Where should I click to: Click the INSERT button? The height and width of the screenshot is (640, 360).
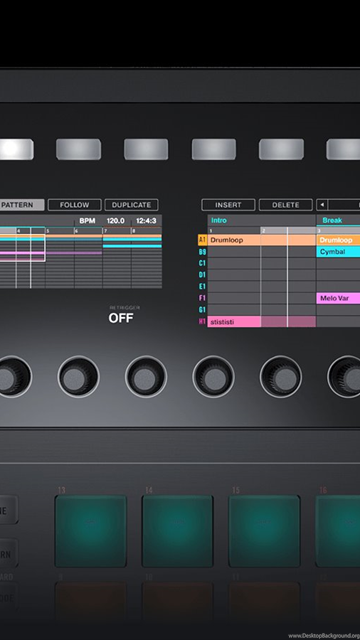pos(228,205)
